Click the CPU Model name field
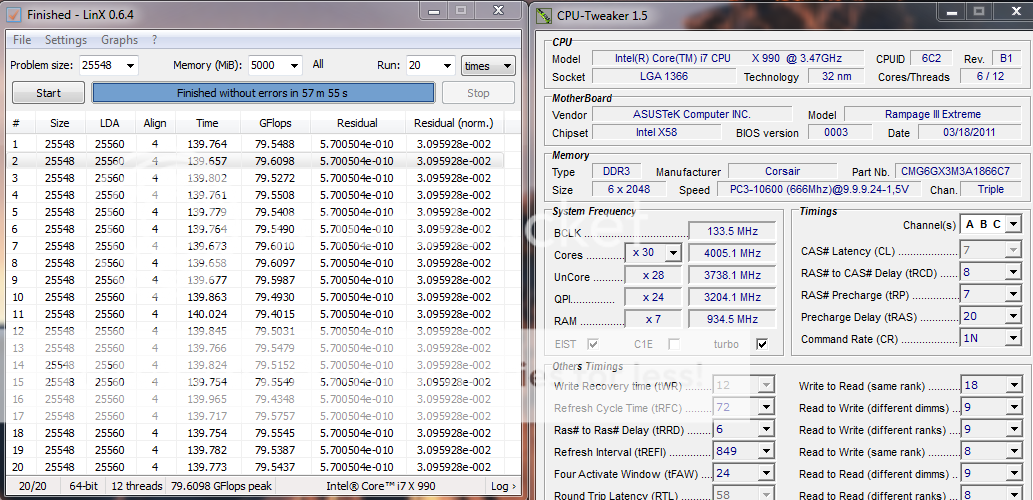The width and height of the screenshot is (1033, 500). point(729,58)
